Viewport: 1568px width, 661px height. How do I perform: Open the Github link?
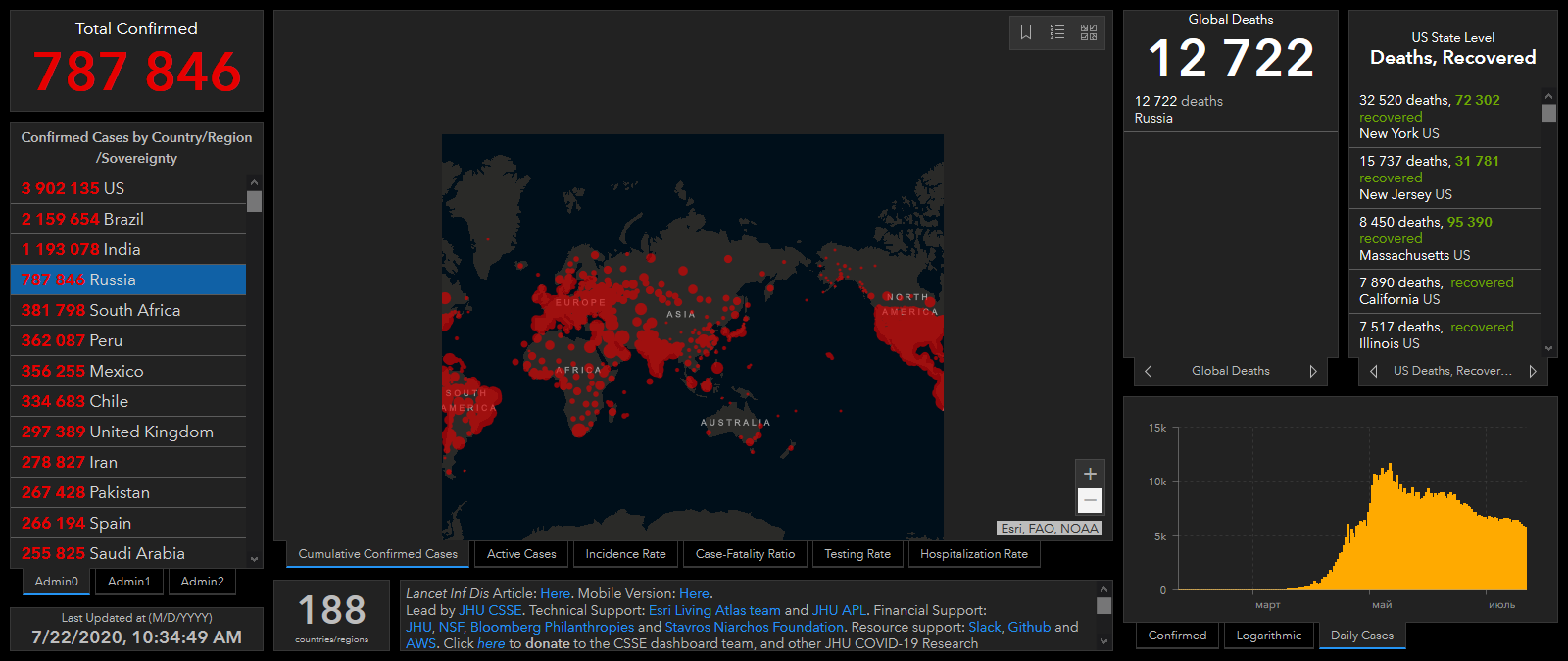click(1029, 627)
